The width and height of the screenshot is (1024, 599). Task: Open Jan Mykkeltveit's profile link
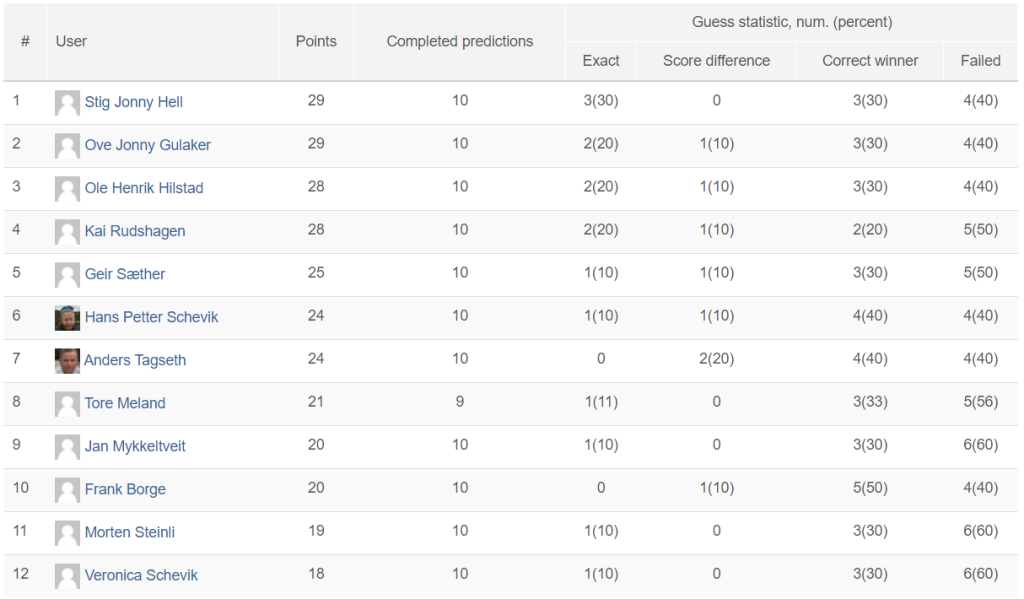135,447
